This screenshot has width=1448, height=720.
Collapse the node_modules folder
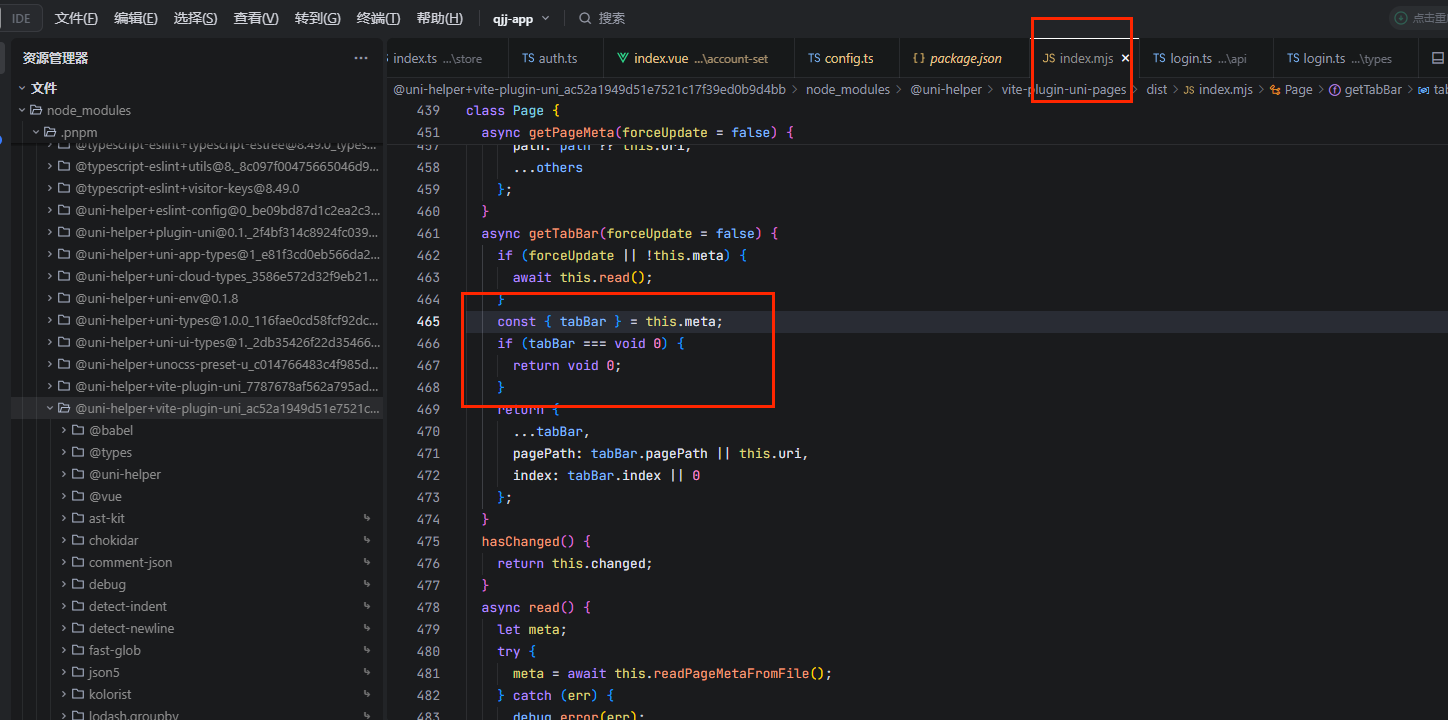[88, 110]
